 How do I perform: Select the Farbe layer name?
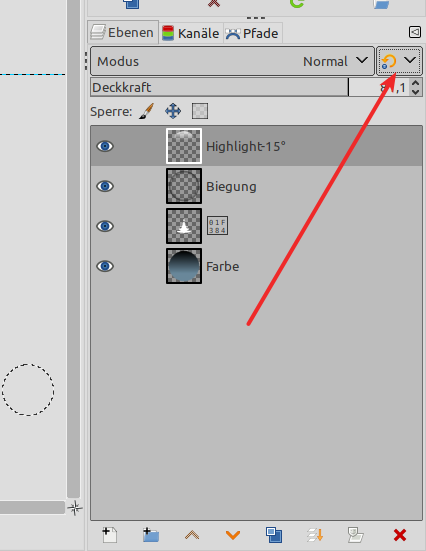point(222,266)
